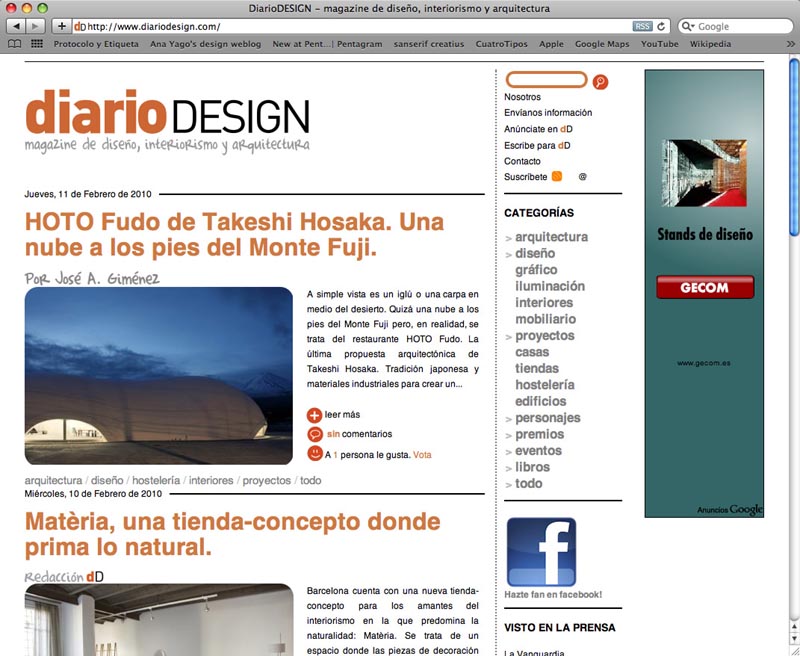Click the orange magnifier search icon

pyautogui.click(x=600, y=81)
